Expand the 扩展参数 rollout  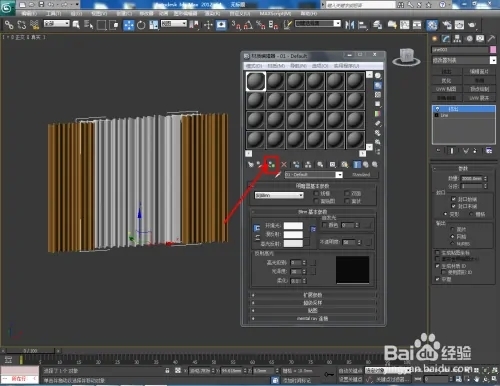(313, 295)
